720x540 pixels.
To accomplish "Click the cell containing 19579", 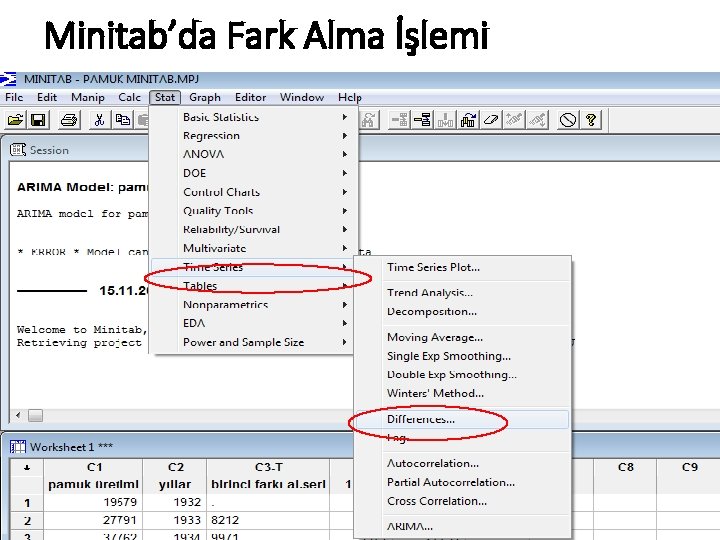I will click(94, 502).
